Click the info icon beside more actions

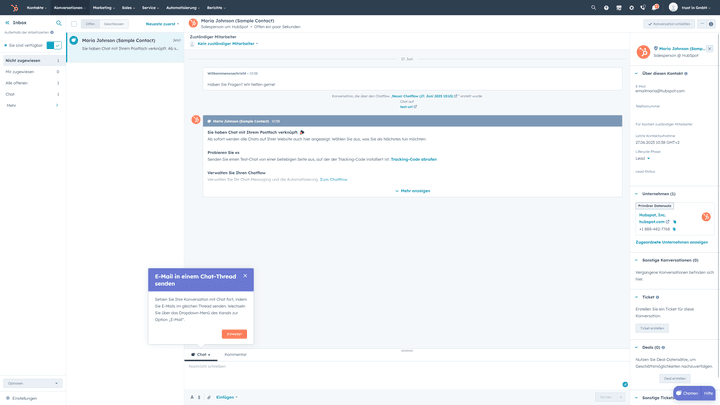[x=711, y=24]
